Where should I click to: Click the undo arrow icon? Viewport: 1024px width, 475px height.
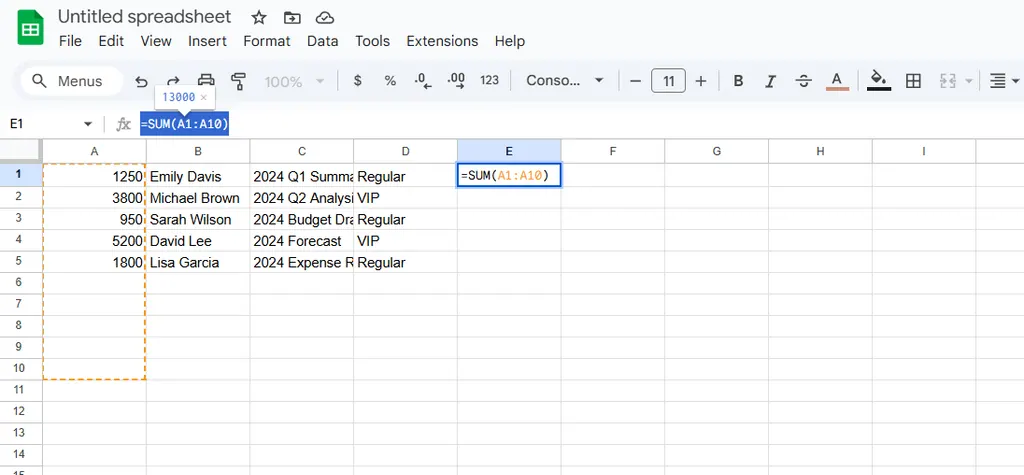(x=141, y=81)
